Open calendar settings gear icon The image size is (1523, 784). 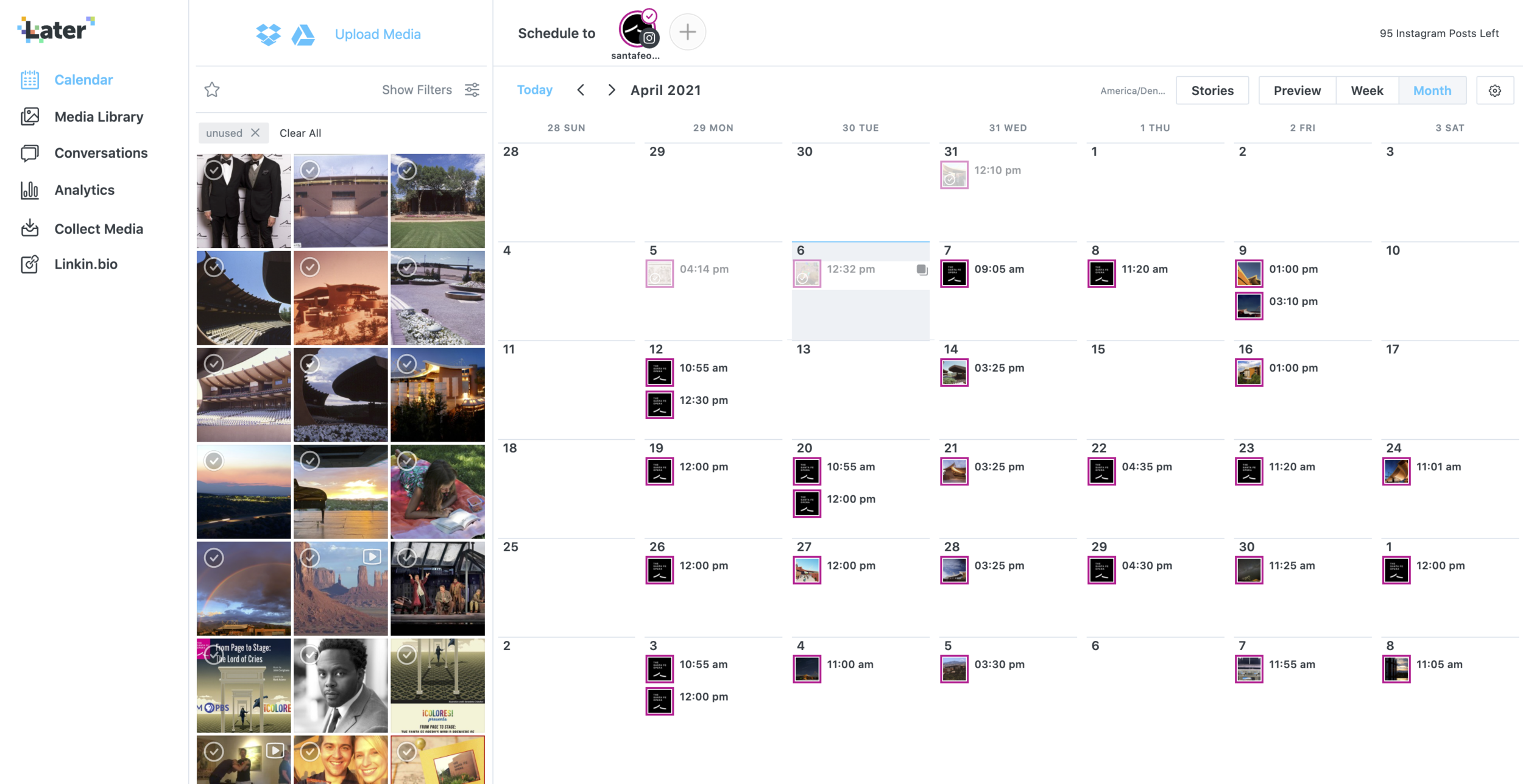(x=1494, y=91)
